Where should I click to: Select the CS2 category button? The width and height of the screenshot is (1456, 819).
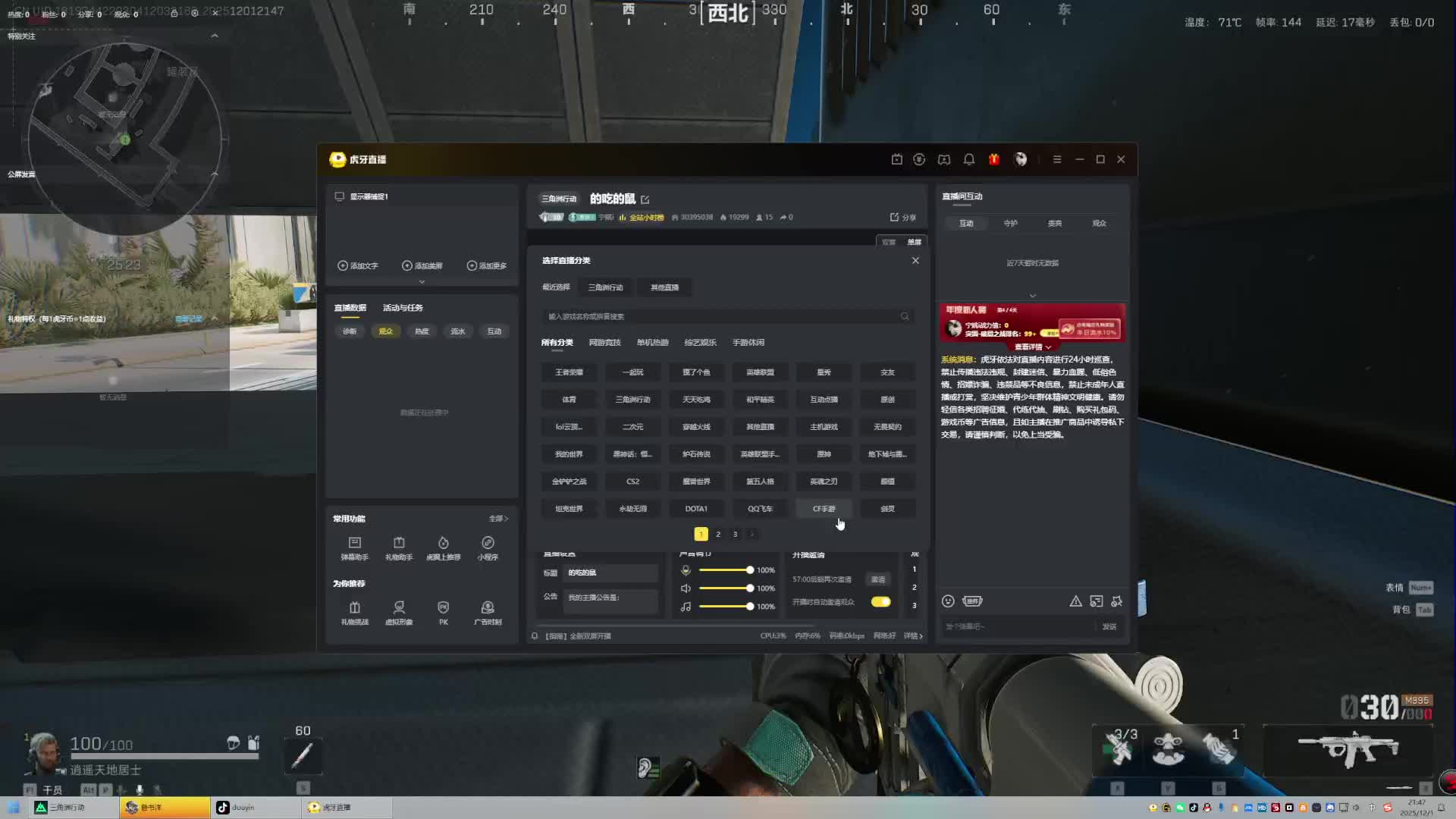pyautogui.click(x=632, y=482)
